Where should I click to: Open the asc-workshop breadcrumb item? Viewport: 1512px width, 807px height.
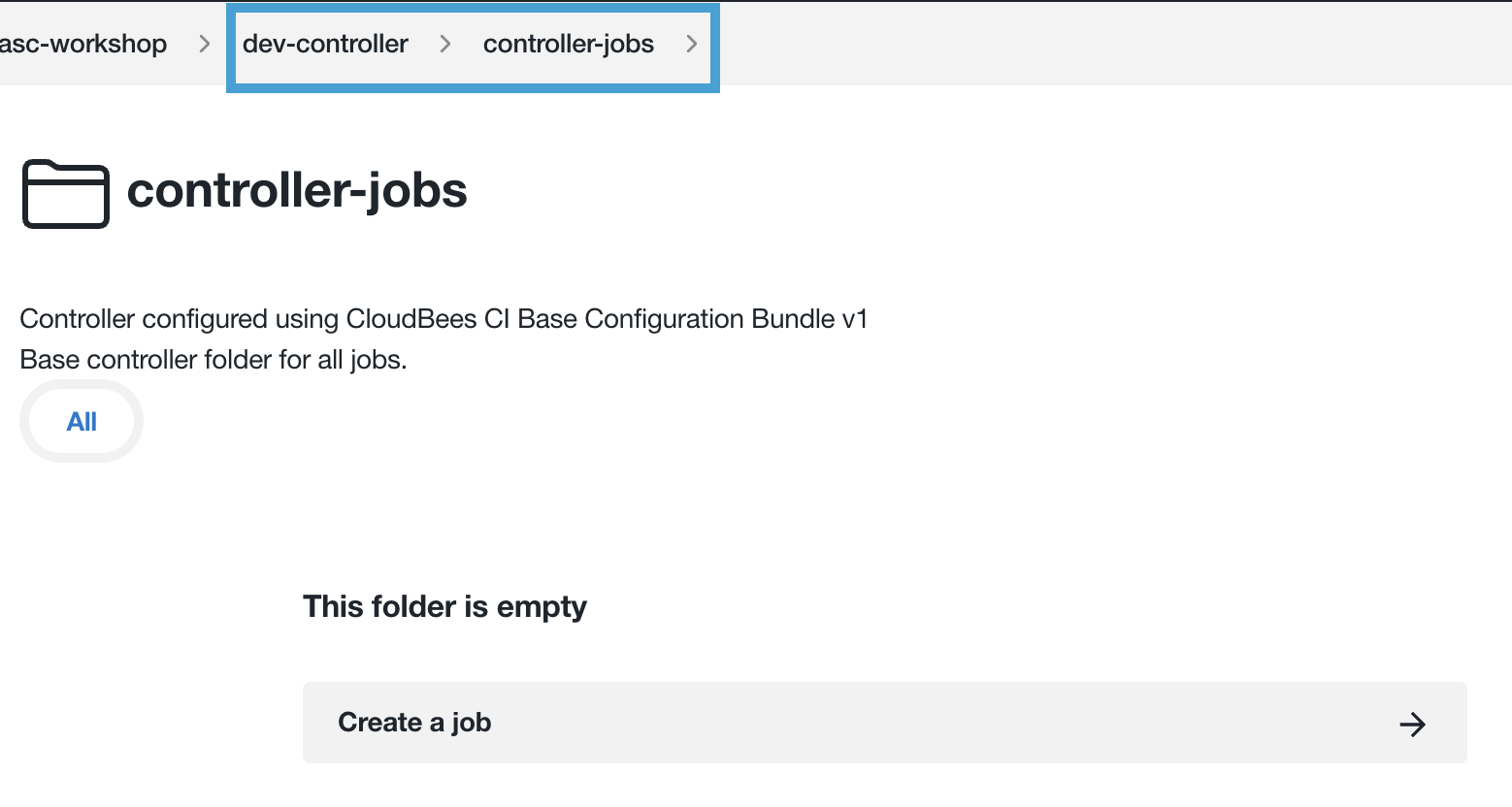pos(85,44)
